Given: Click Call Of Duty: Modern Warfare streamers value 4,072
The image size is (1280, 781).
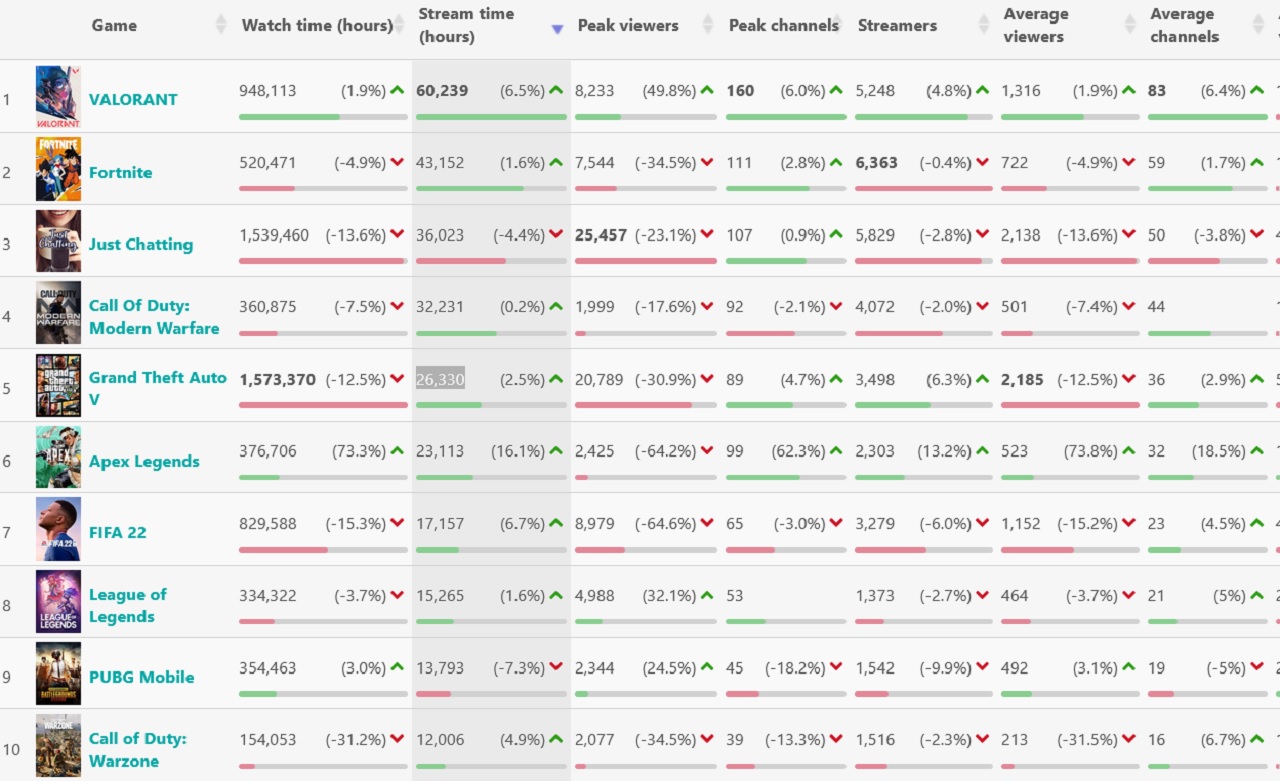Looking at the screenshot, I should [x=876, y=306].
